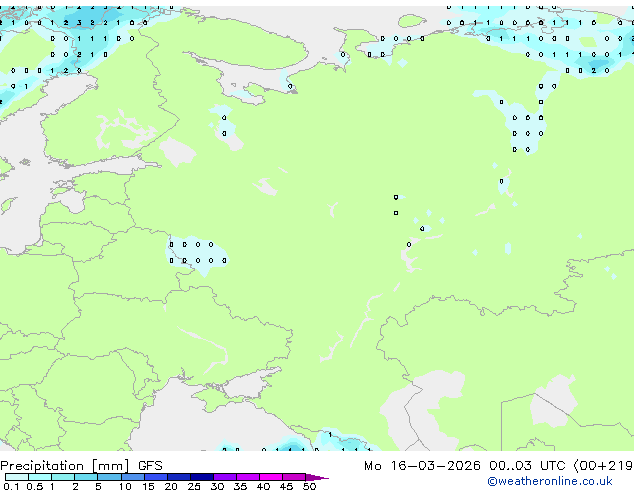Click the '(00+219' forecast offset text
Image resolution: width=634 pixels, height=490 pixels.
coord(603,466)
